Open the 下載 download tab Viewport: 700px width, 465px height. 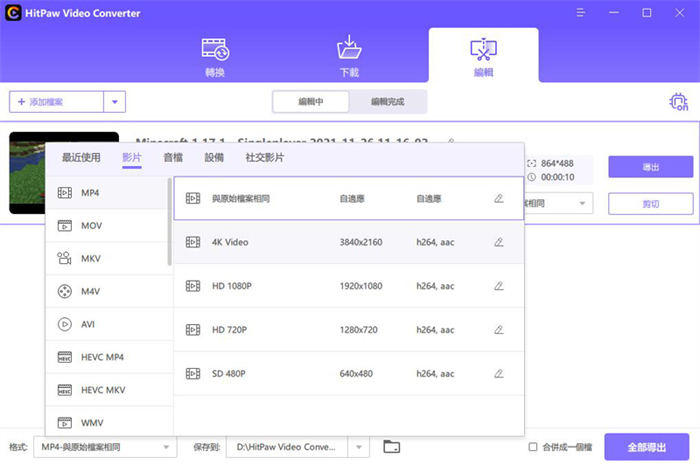pos(349,57)
